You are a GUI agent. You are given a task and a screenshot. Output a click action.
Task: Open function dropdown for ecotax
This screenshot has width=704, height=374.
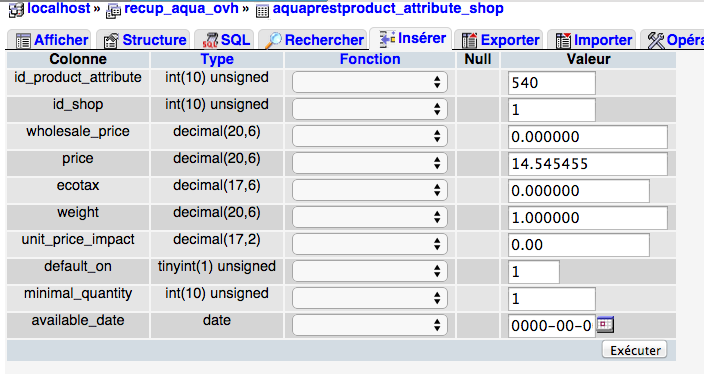[x=370, y=190]
